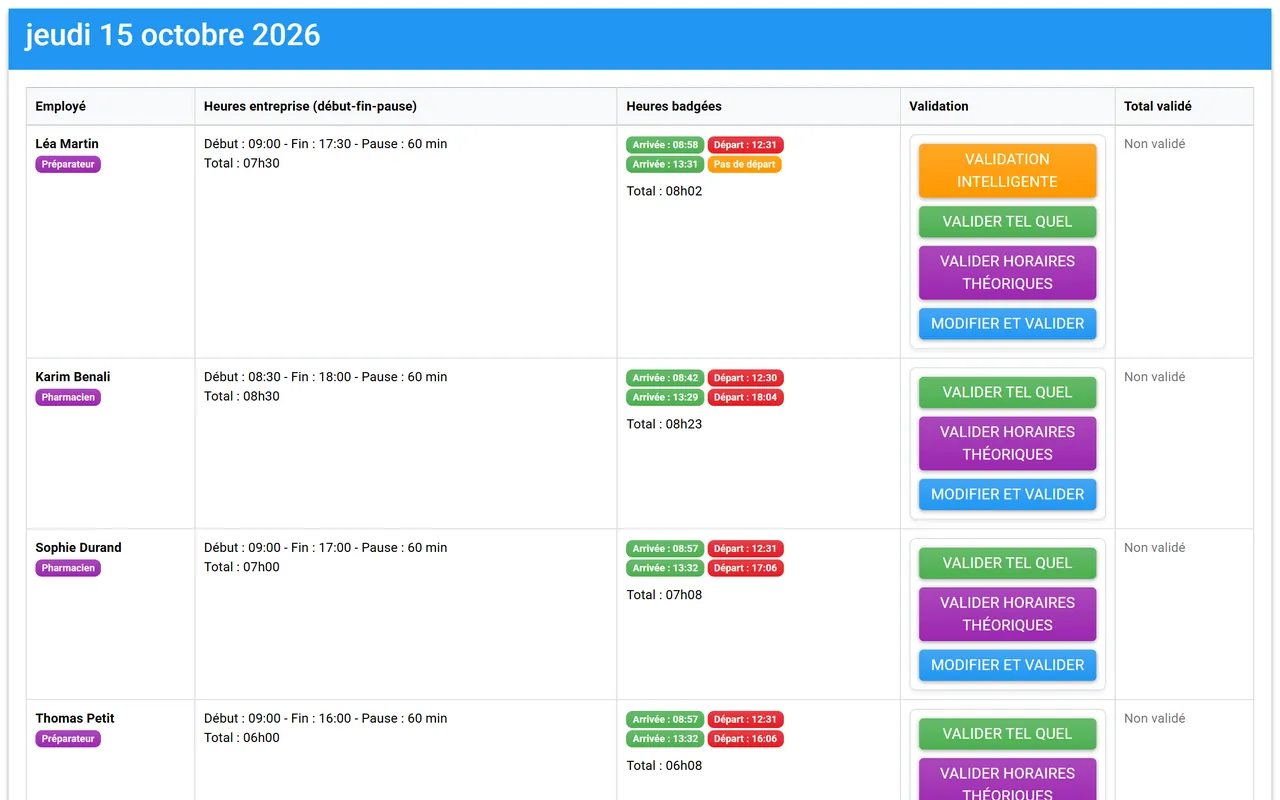The height and width of the screenshot is (800, 1280).
Task: Click the orange "Pas de départ" badge
Action: pos(745,164)
